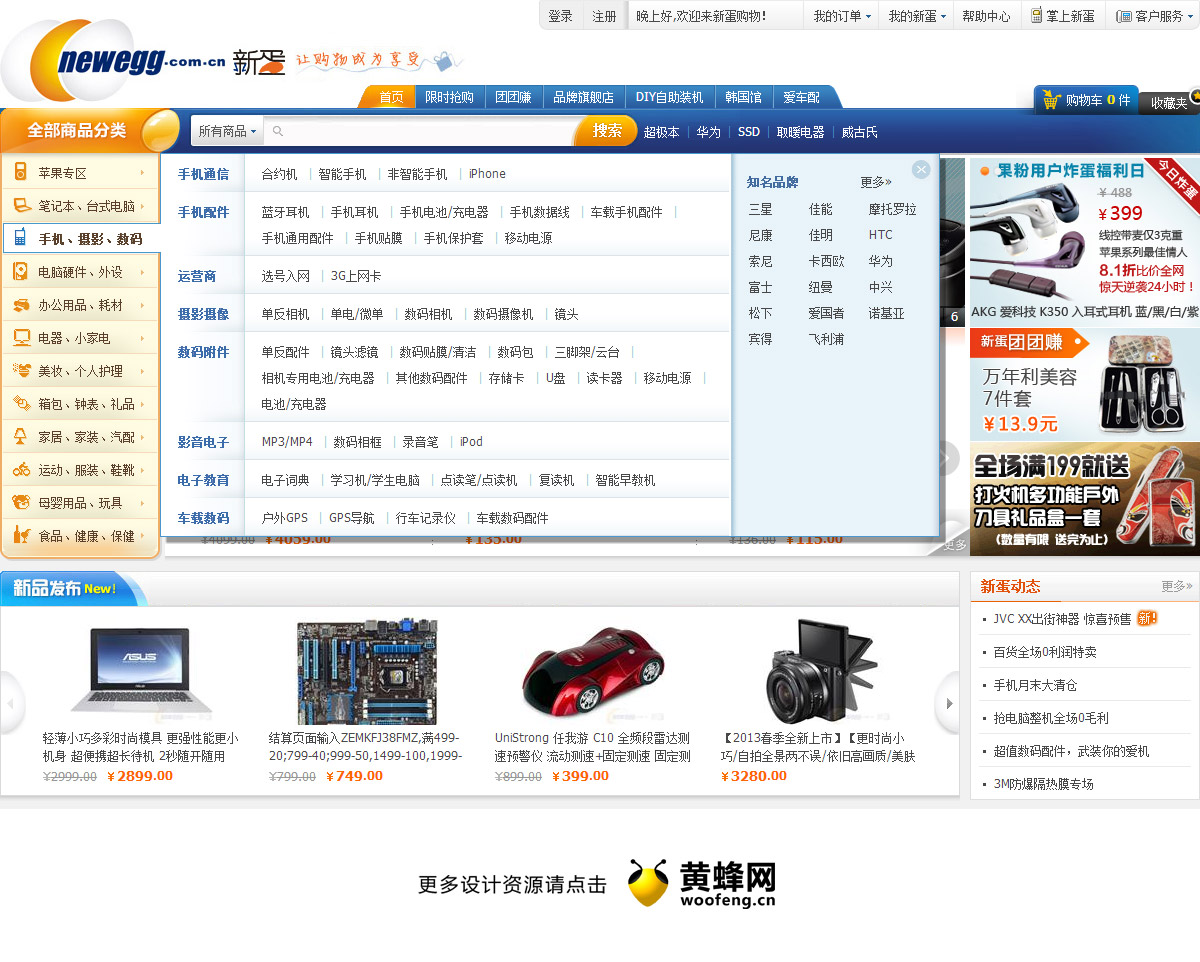Open the 所有商品 search category dropdown
The image size is (1200, 962).
(227, 131)
